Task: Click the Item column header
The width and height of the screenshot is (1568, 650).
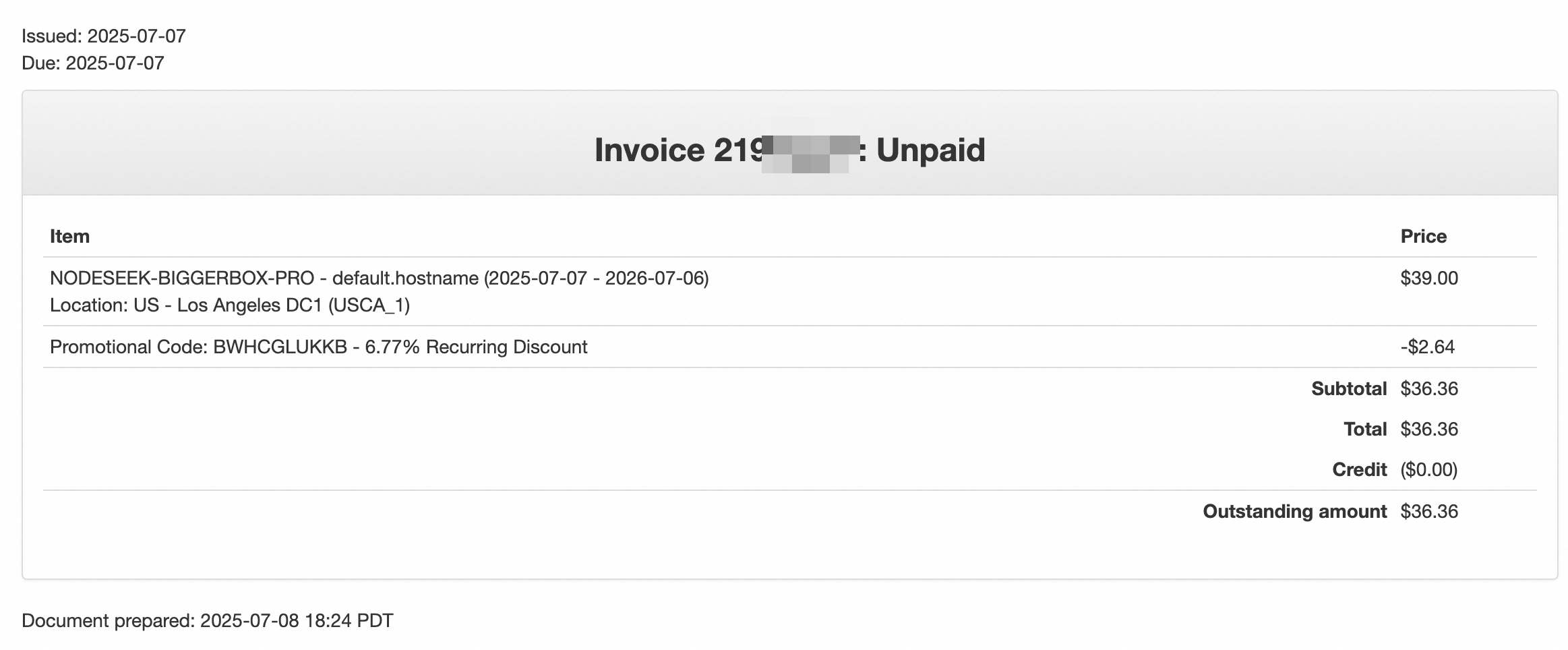Action: coord(69,237)
